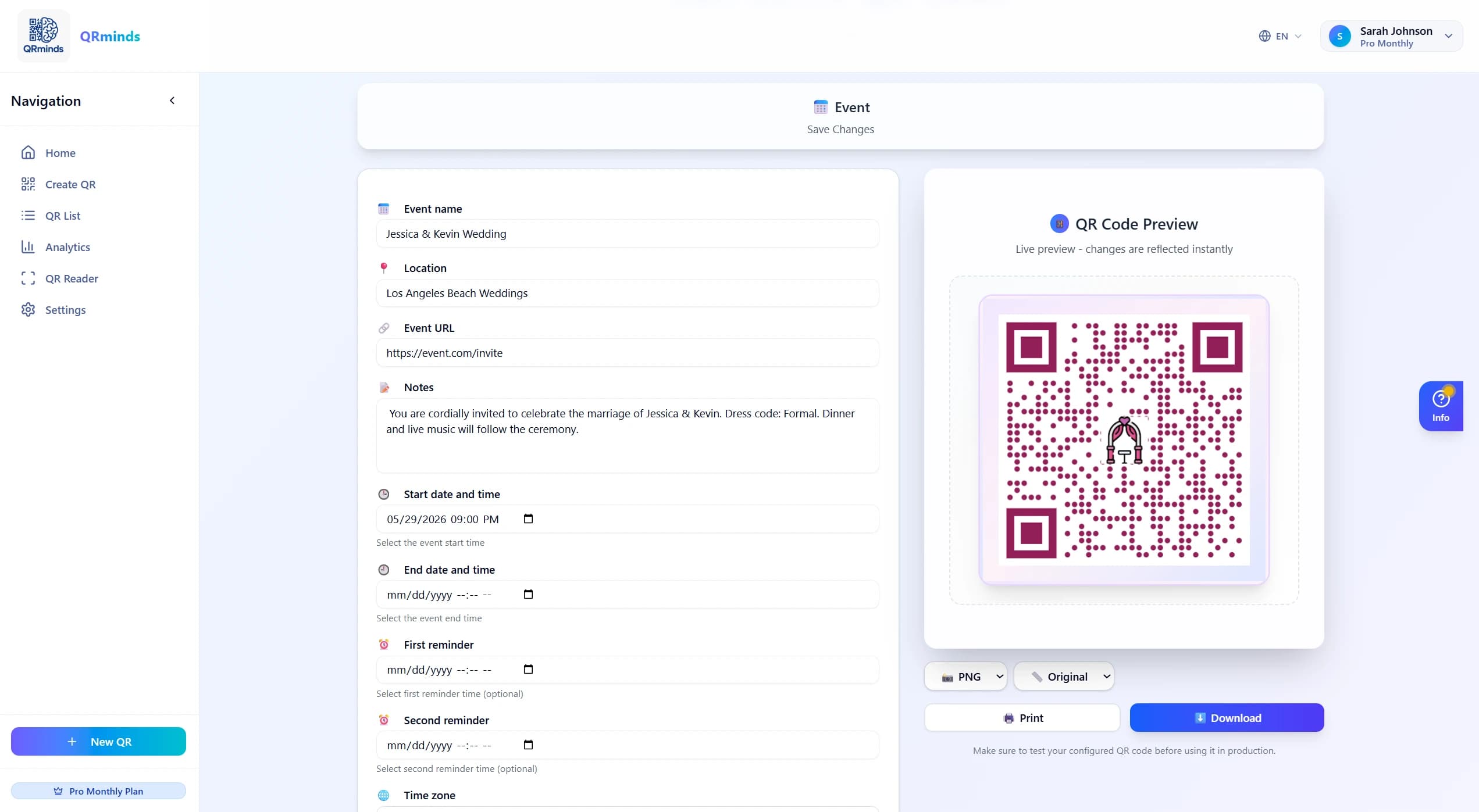Viewport: 1479px width, 812px height.
Task: Download the QR code
Action: tap(1227, 717)
